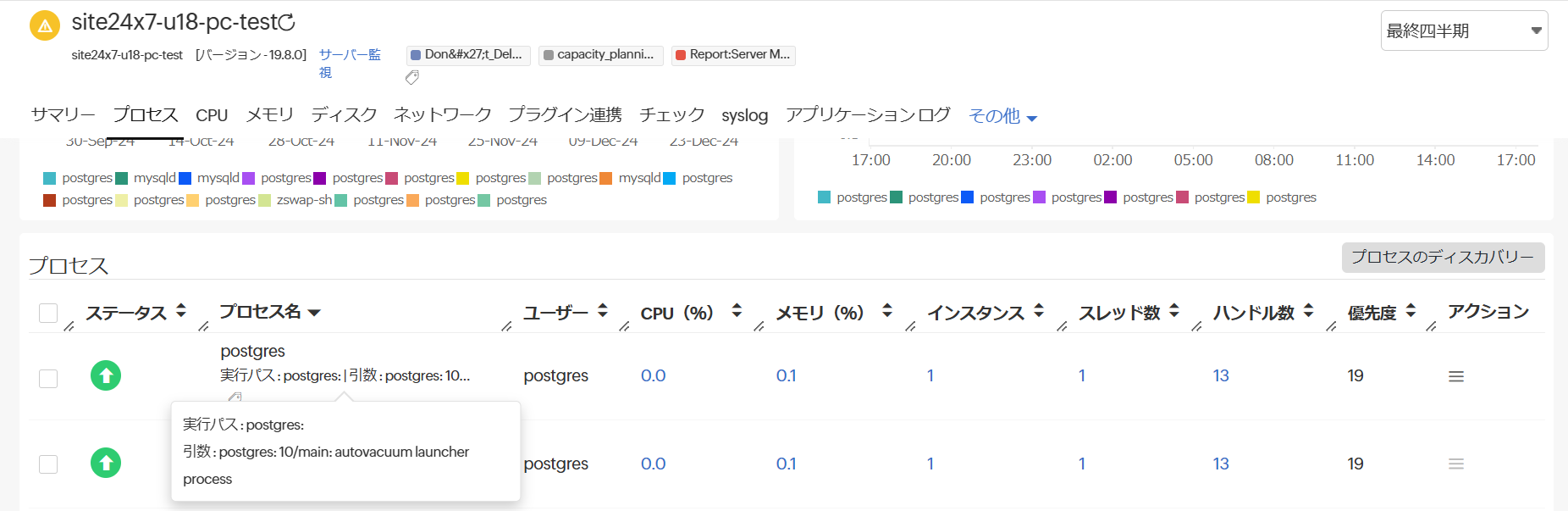
Task: Click the green up-status icon in second row
Action: click(106, 463)
